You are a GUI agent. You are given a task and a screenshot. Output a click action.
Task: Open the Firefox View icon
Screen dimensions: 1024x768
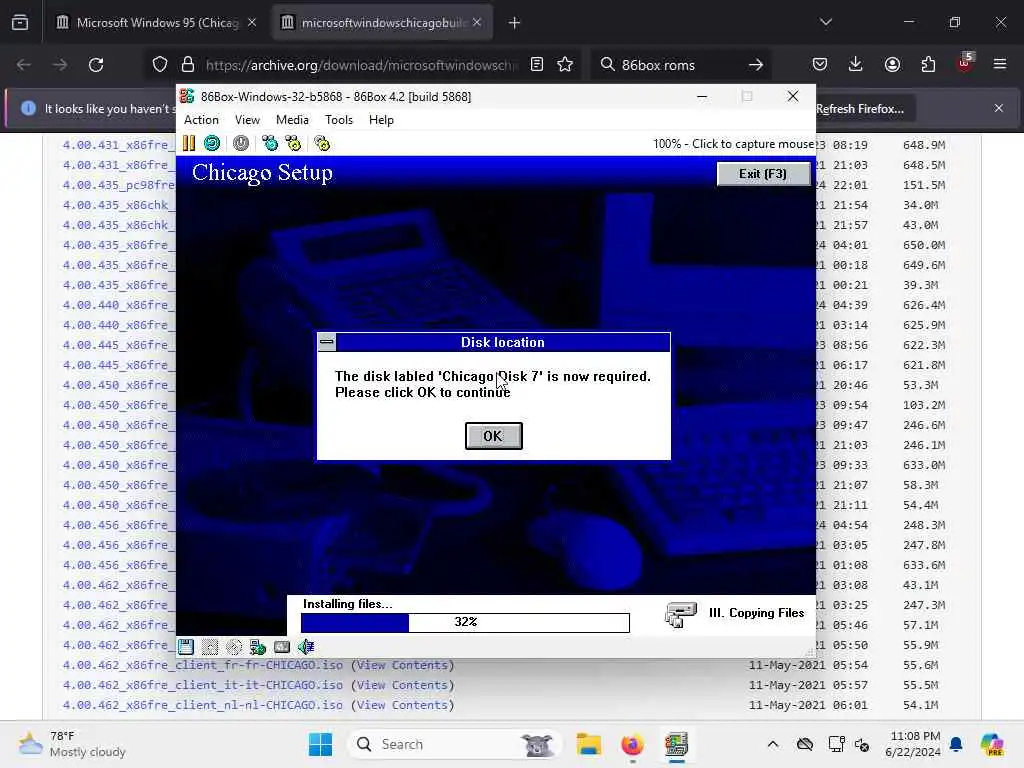coord(20,23)
